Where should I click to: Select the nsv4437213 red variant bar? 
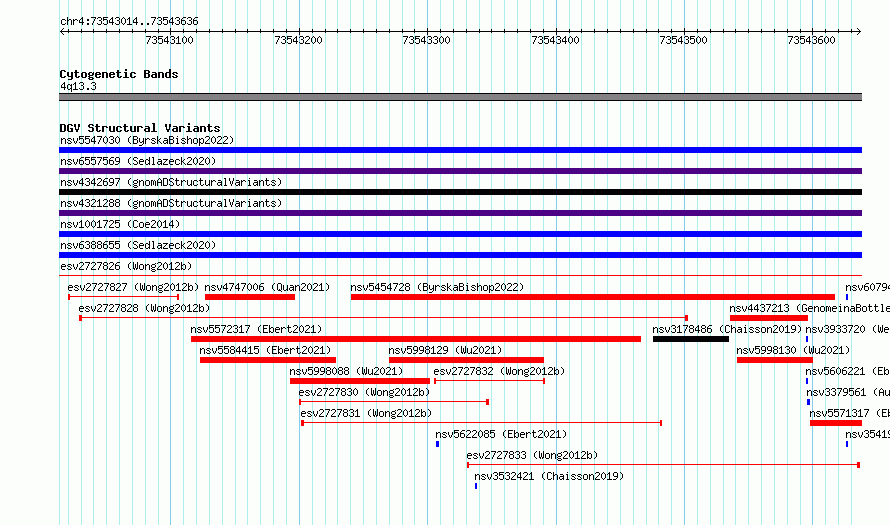tap(769, 318)
